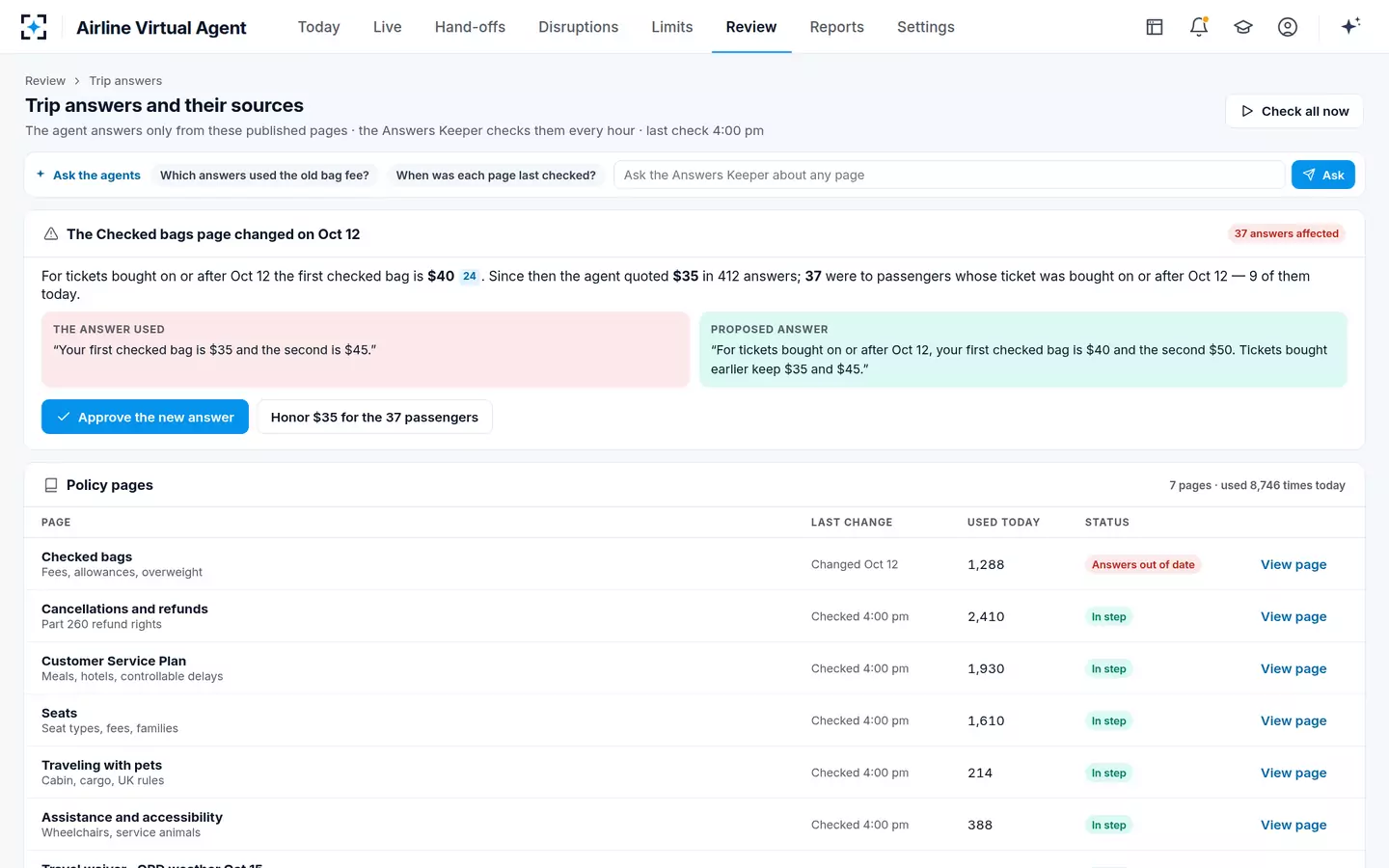Click the warning triangle beside Checked bags alert
This screenshot has height=868, width=1389.
[x=51, y=234]
